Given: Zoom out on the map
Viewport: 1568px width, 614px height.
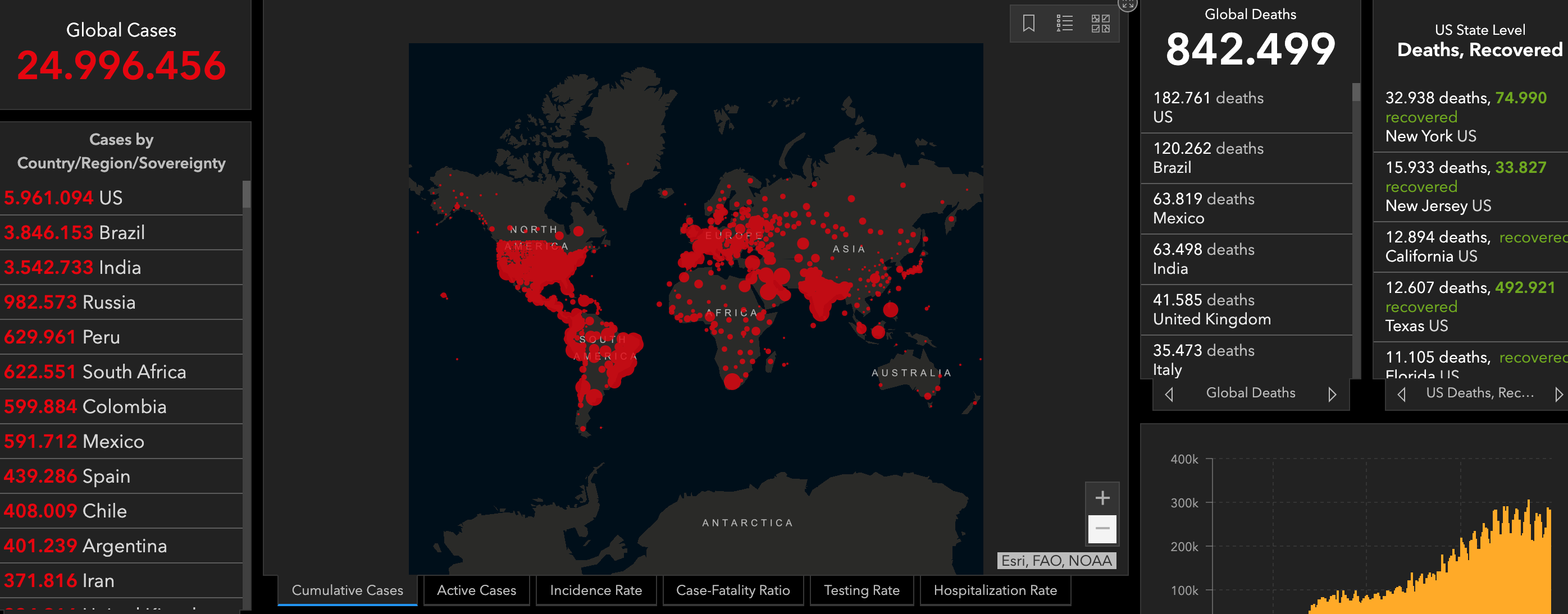Looking at the screenshot, I should 1102,528.
